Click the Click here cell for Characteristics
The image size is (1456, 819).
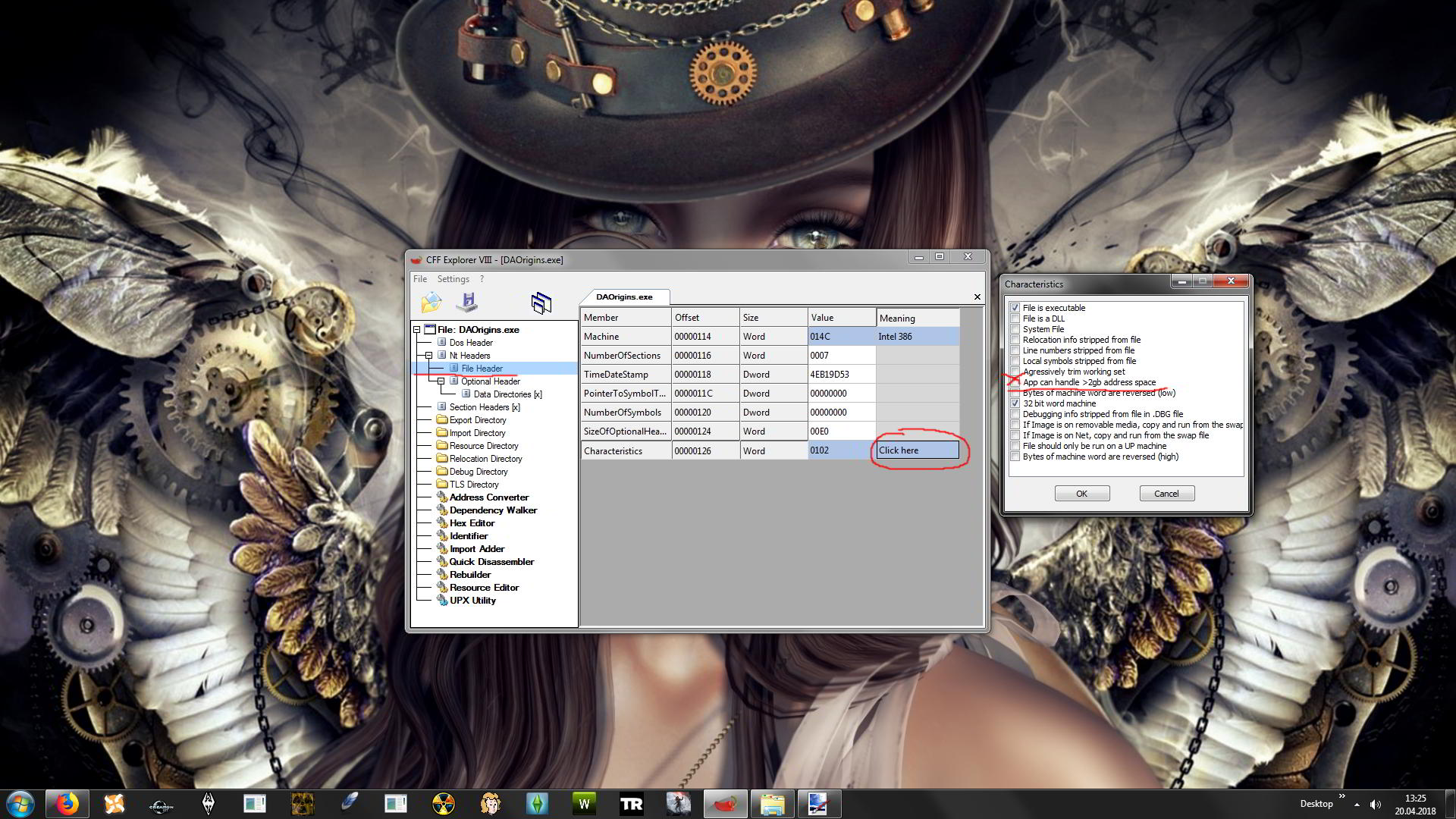click(x=917, y=450)
